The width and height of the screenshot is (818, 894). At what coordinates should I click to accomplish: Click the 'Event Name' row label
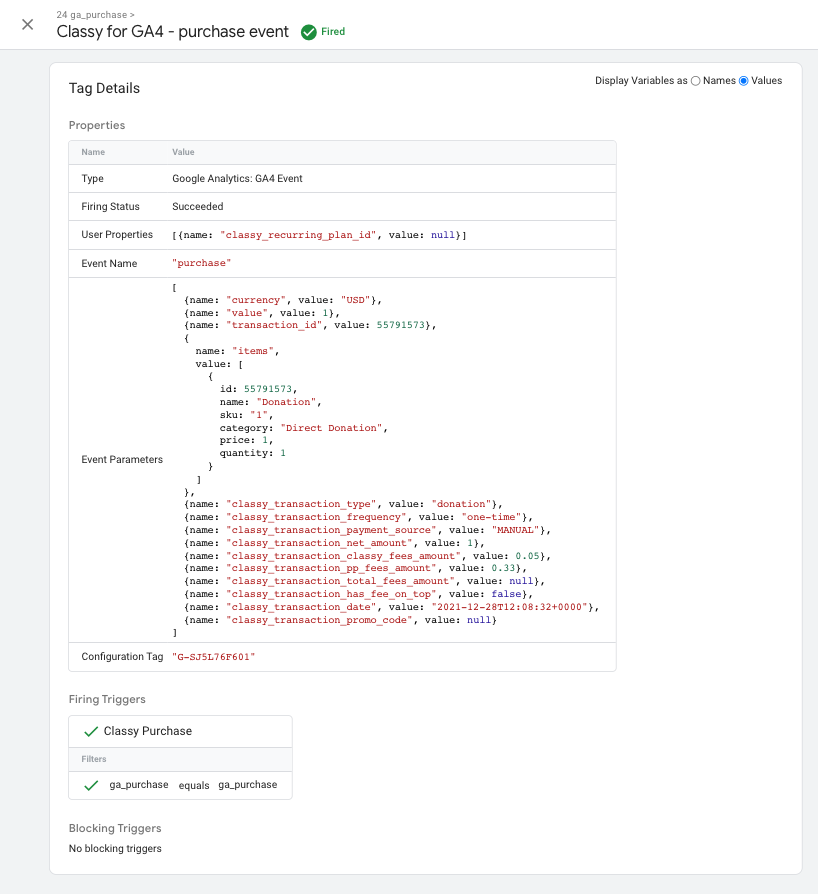pos(109,263)
